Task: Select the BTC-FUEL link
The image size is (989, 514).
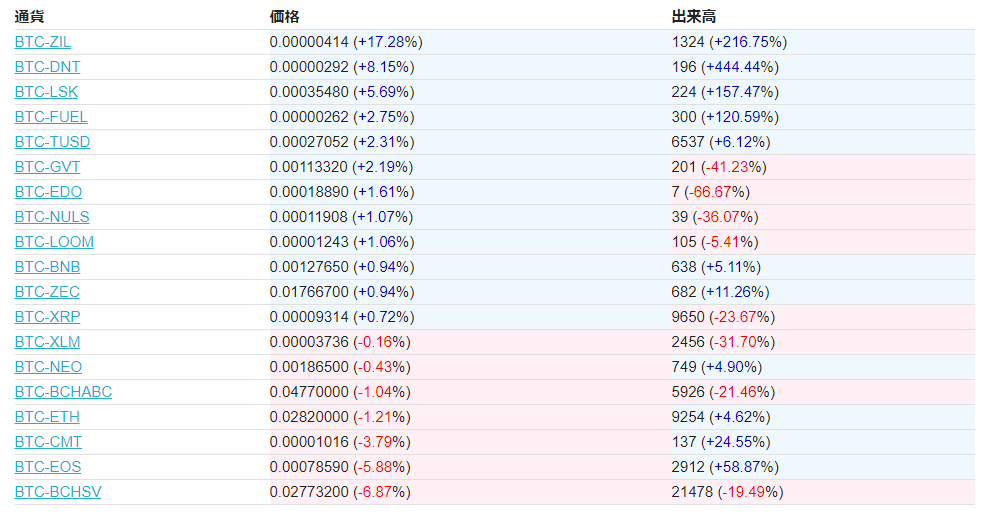Action: coord(51,117)
